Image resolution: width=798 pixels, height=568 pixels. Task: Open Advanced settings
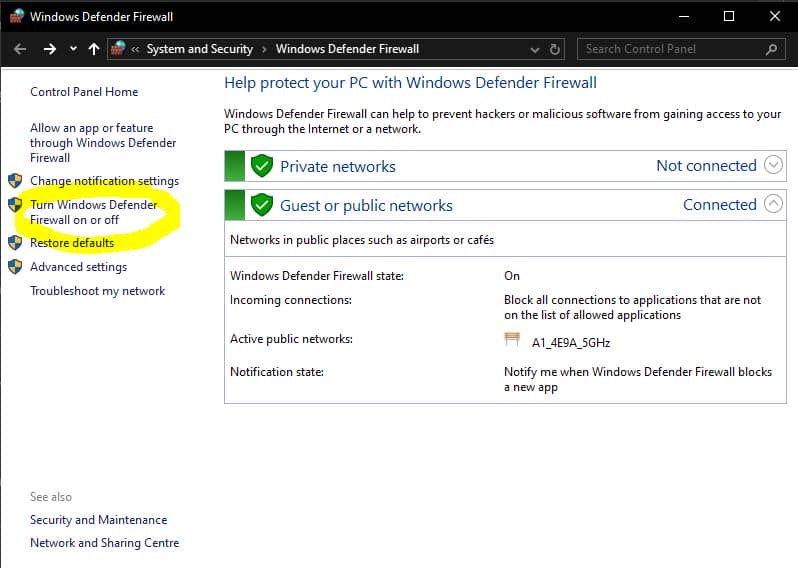pos(78,267)
